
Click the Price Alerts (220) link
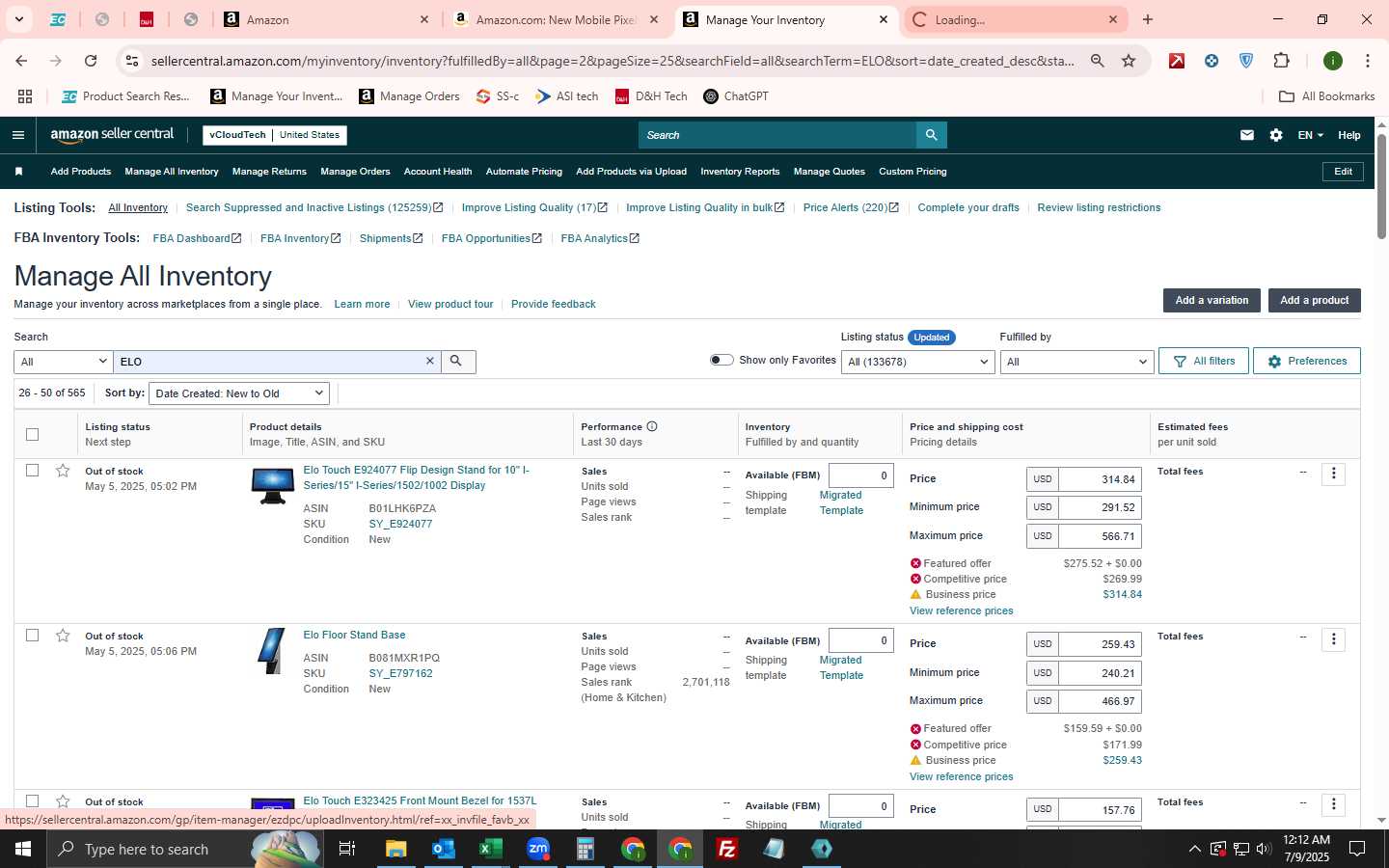tap(851, 207)
